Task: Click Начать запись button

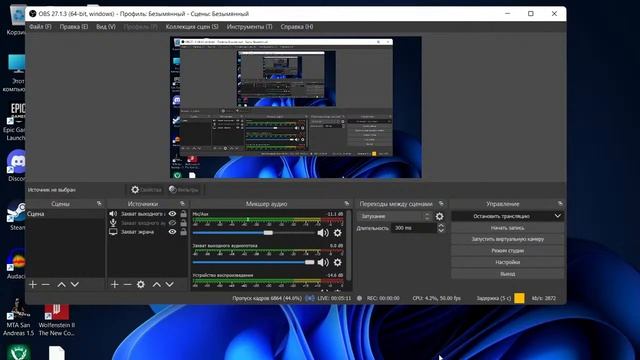Action: pos(508,228)
